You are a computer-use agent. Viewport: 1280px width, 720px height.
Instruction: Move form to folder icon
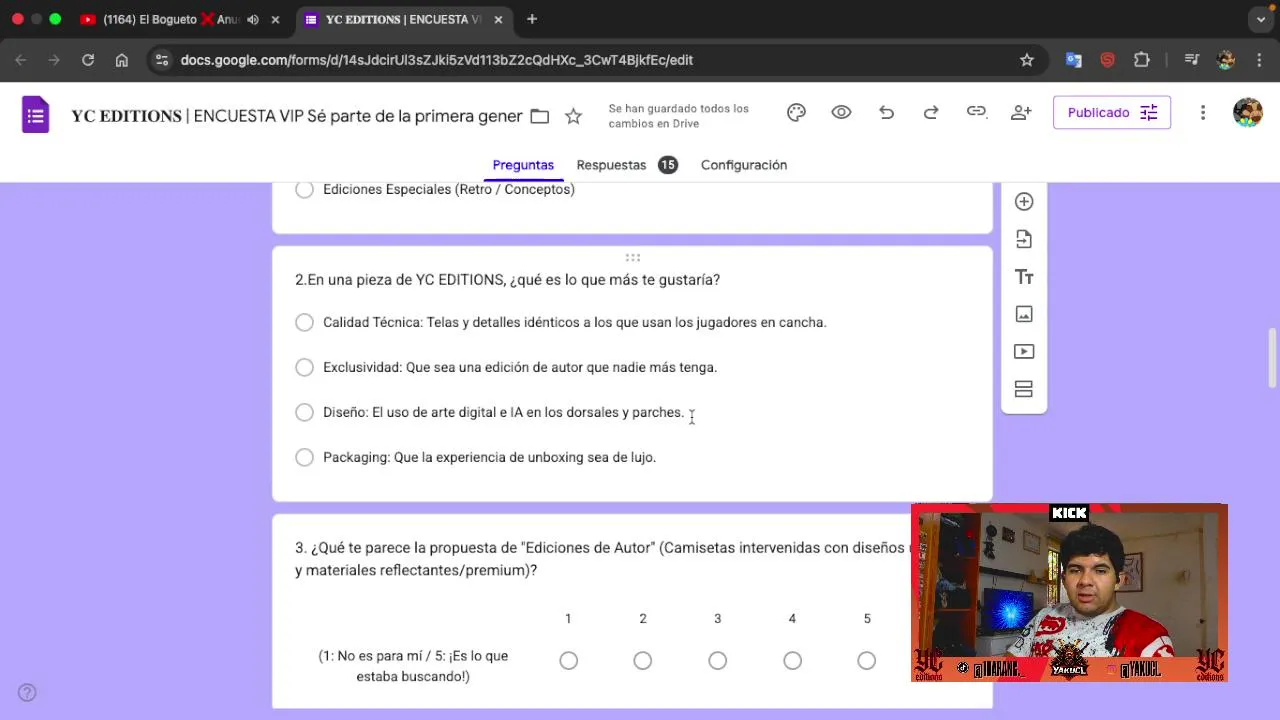pyautogui.click(x=540, y=116)
